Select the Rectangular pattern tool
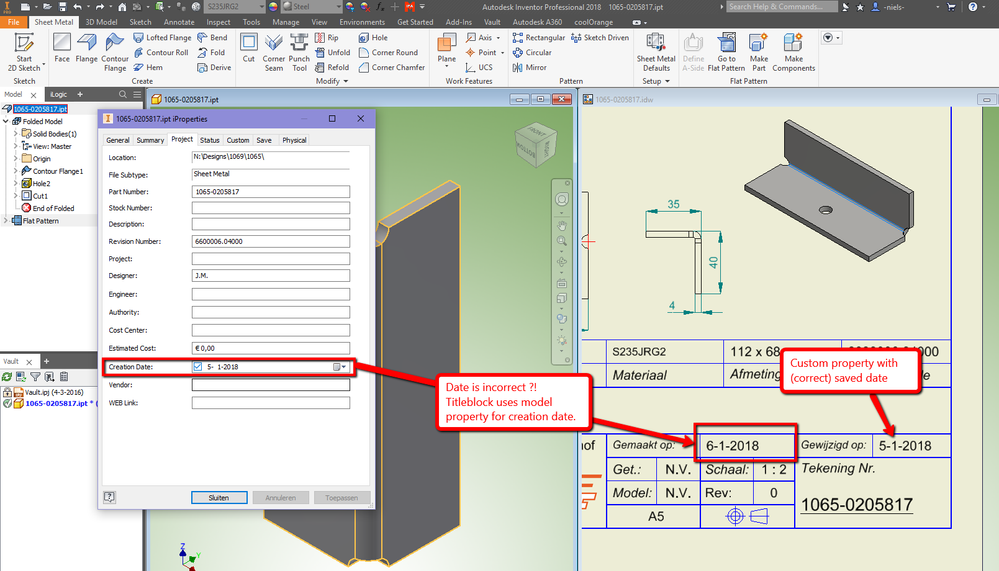The width and height of the screenshot is (999, 571). click(538, 38)
